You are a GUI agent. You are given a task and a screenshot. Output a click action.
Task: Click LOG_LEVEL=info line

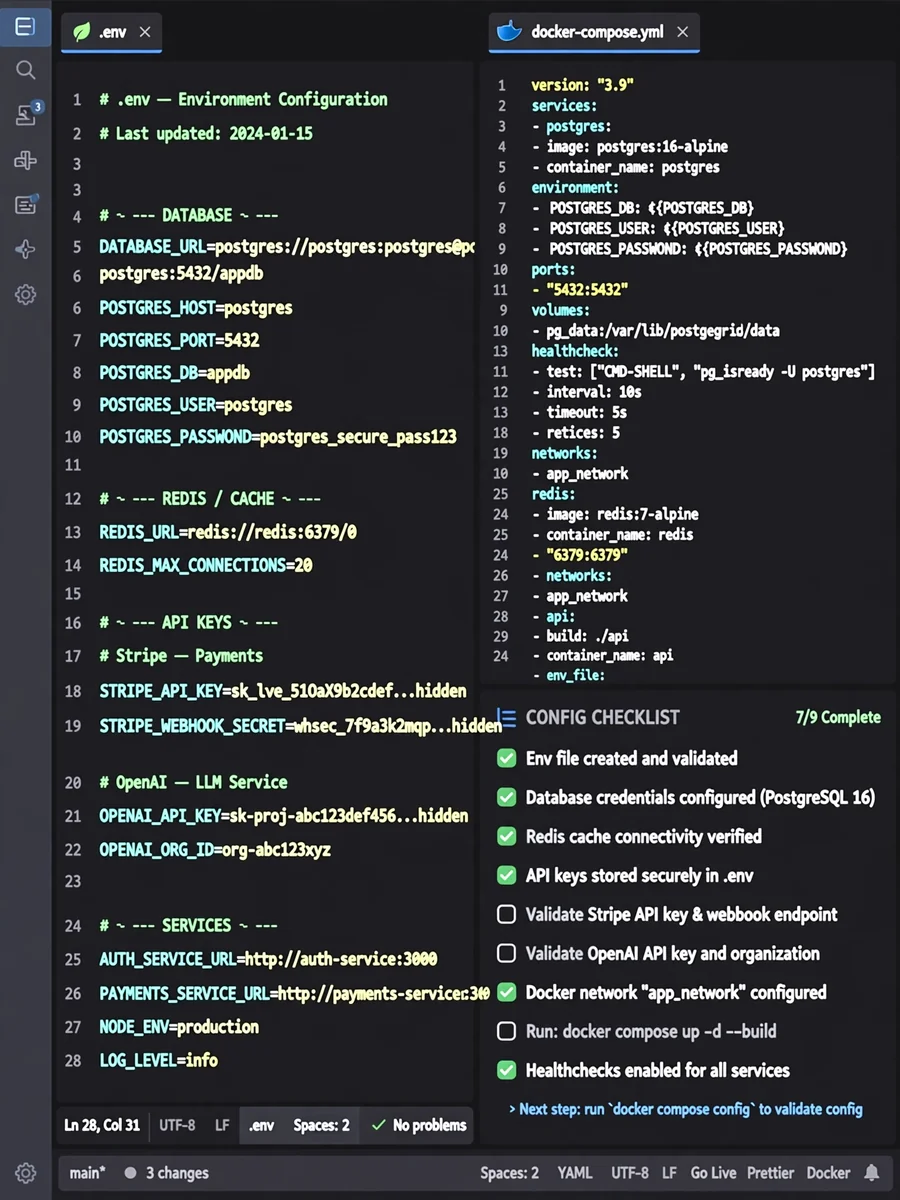(158, 1060)
